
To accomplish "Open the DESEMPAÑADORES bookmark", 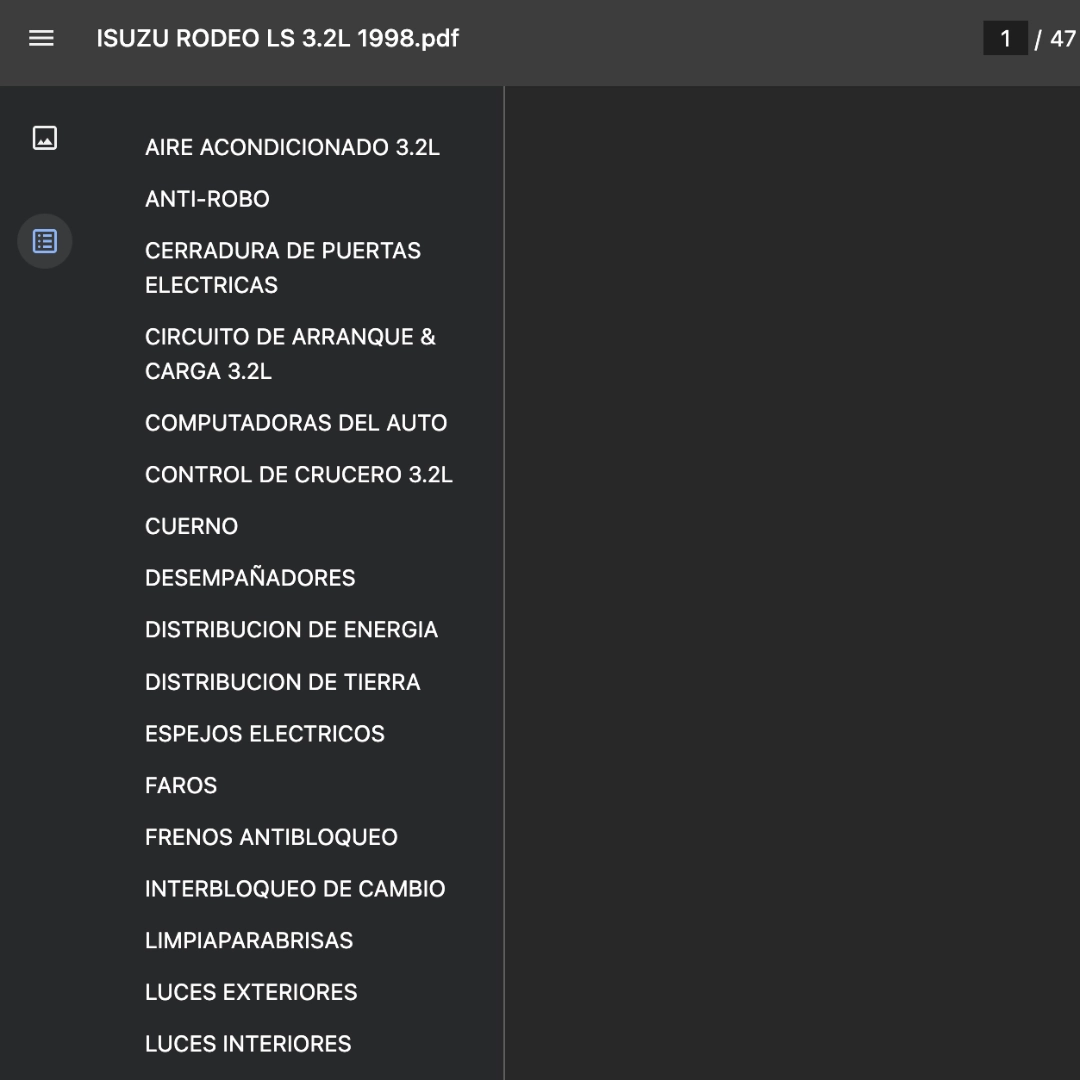I will click(250, 578).
